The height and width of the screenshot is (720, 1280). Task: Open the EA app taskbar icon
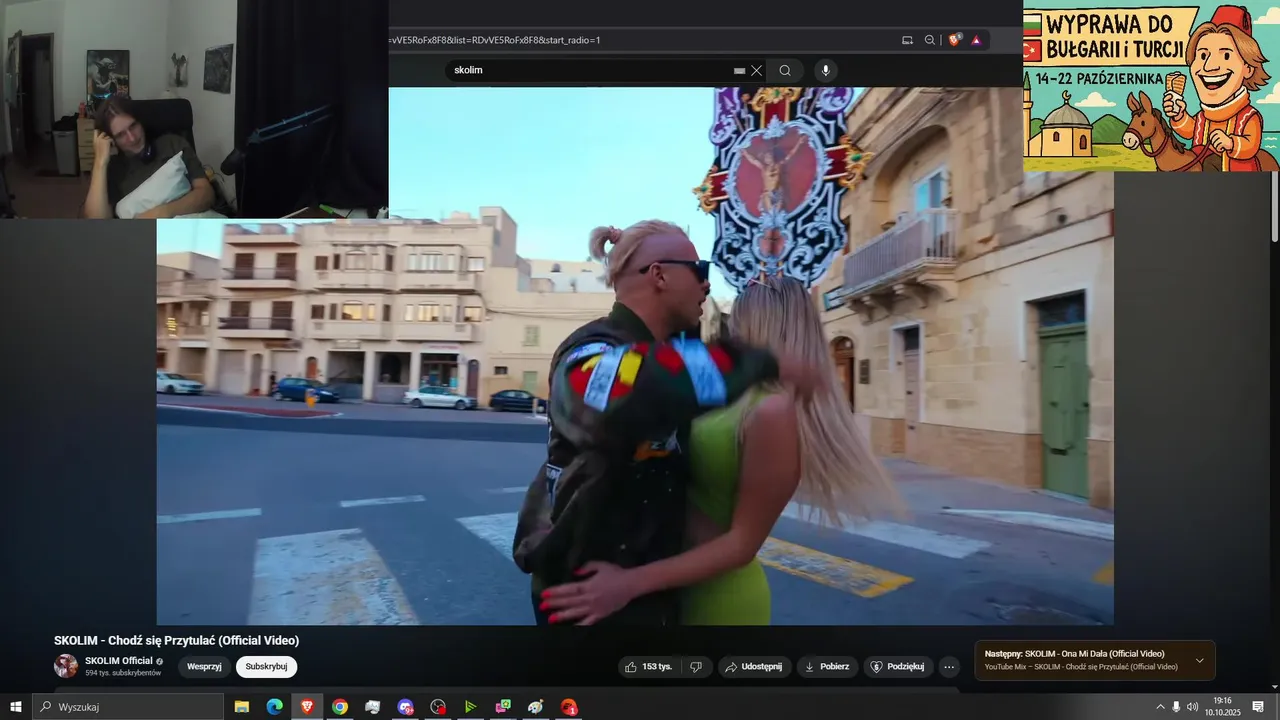[569, 707]
